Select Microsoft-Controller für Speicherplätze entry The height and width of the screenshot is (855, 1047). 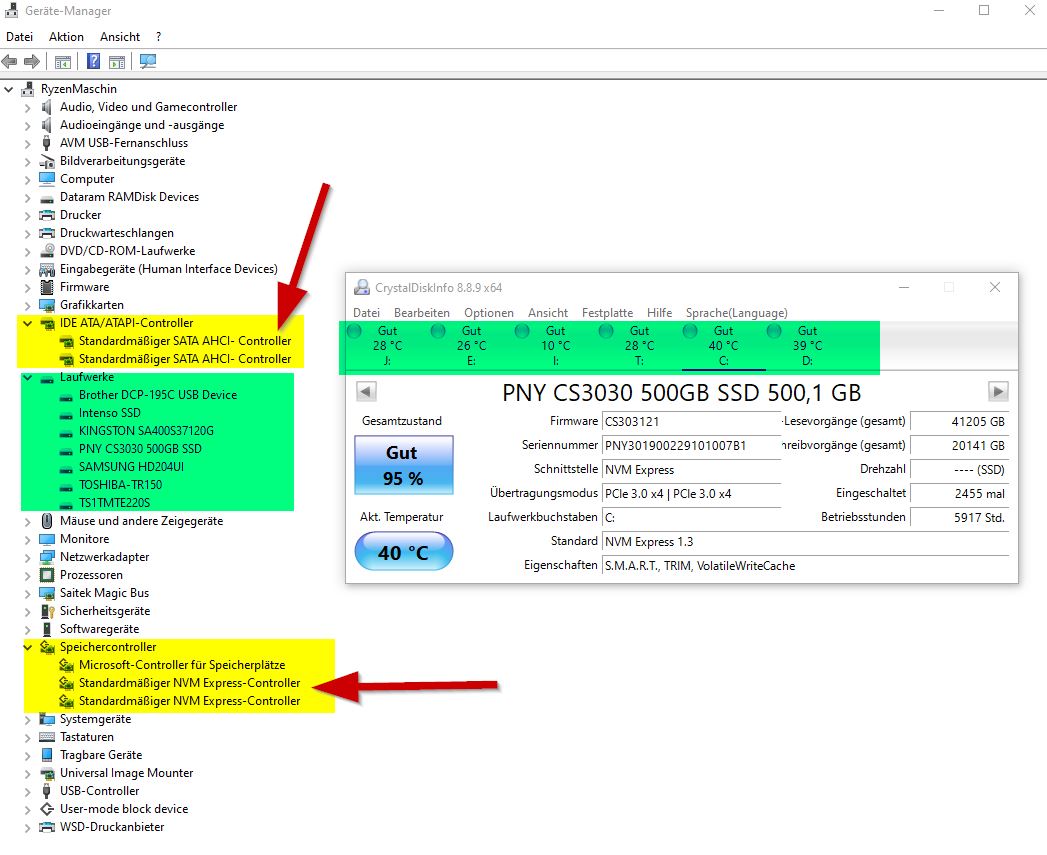[x=182, y=665]
